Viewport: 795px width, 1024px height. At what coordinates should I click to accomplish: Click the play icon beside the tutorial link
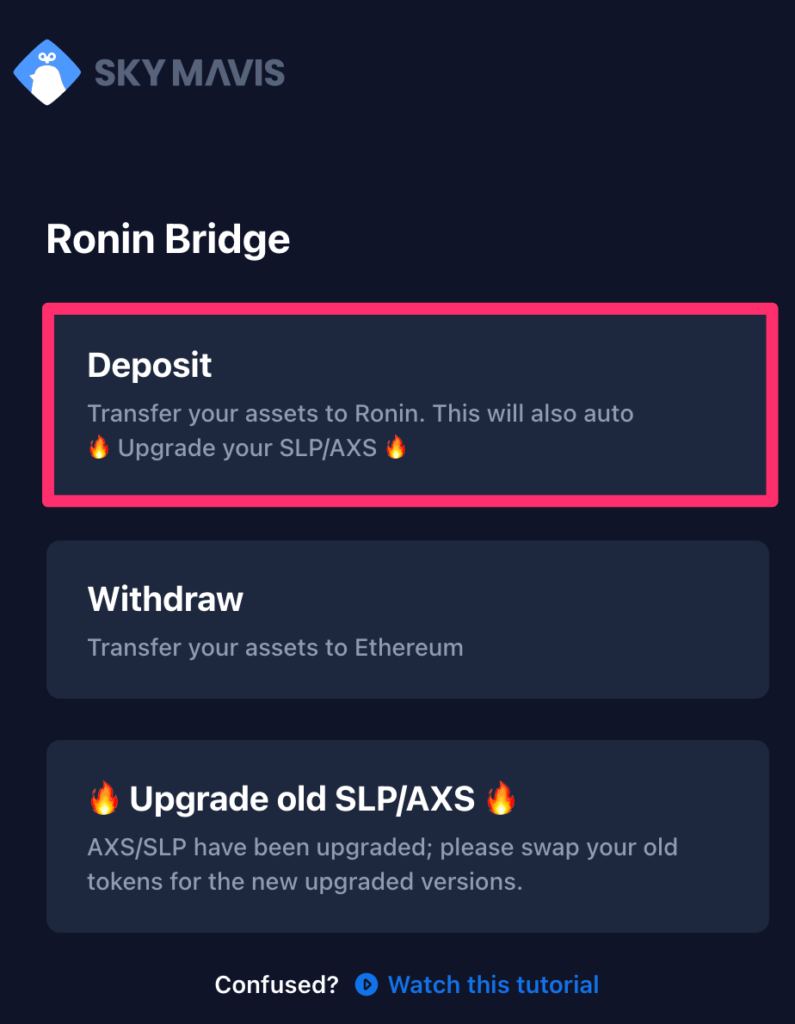[x=366, y=984]
